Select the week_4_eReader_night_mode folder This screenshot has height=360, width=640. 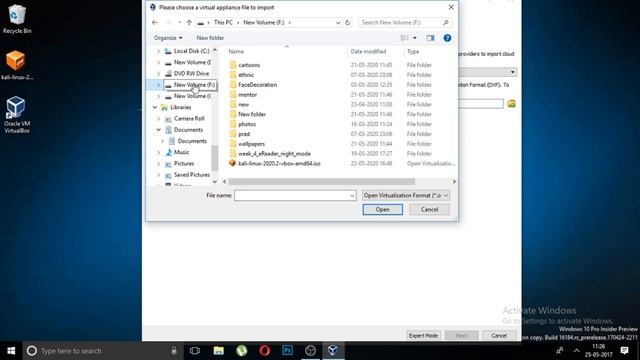[x=274, y=153]
